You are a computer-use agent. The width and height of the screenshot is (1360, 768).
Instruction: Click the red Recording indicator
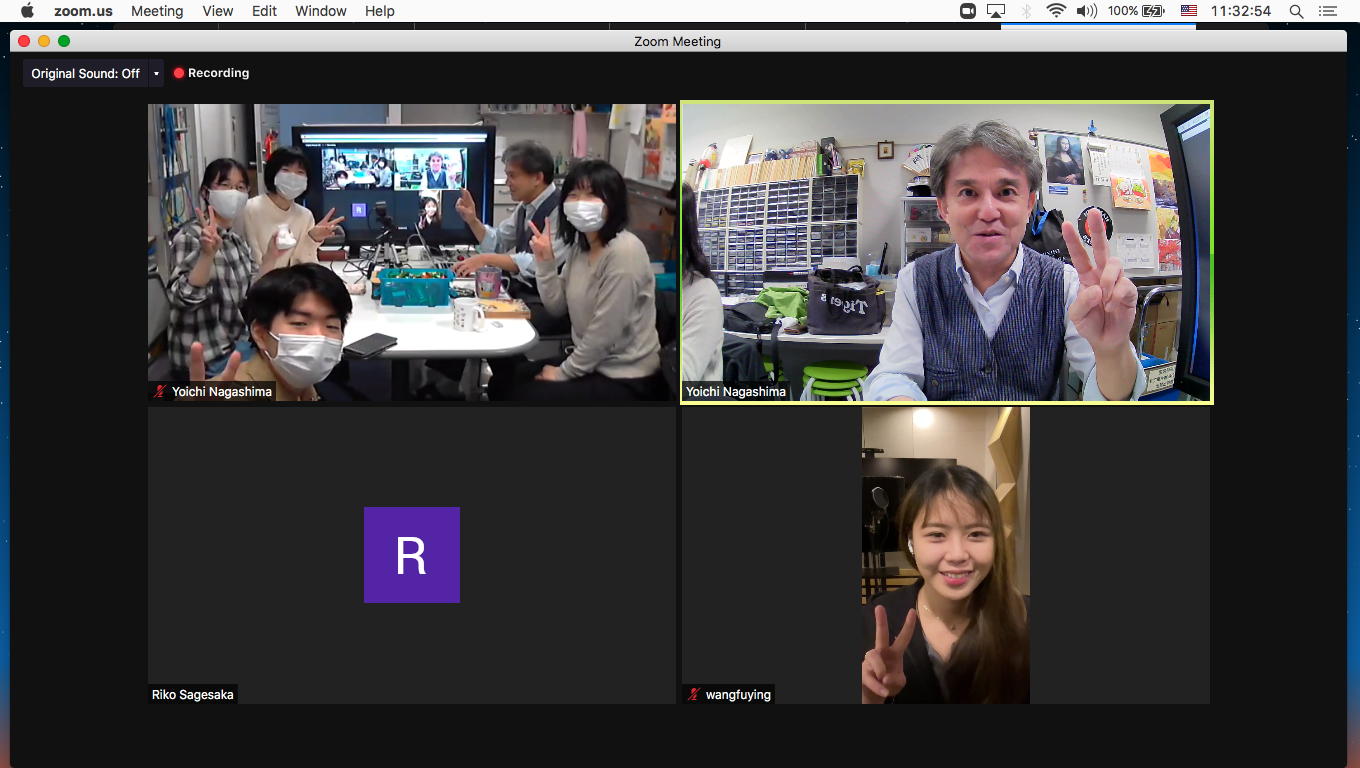[x=211, y=73]
